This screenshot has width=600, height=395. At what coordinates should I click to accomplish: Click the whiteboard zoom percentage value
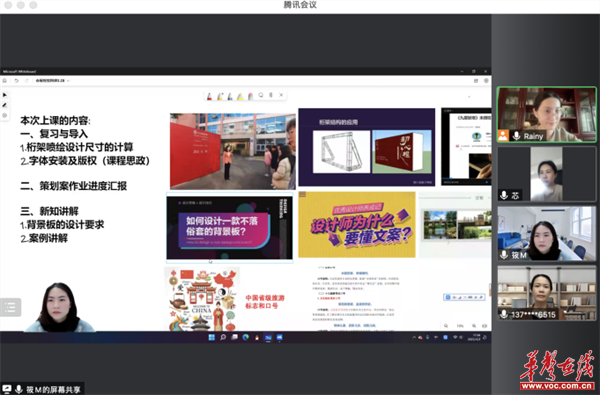point(460,326)
